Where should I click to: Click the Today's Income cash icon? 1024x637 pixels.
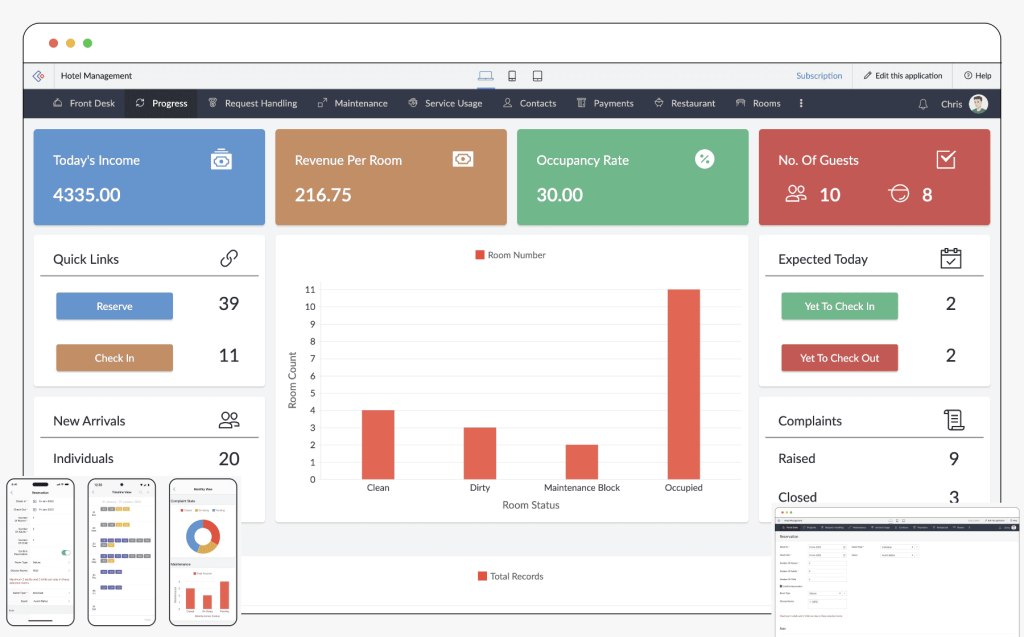click(221, 160)
